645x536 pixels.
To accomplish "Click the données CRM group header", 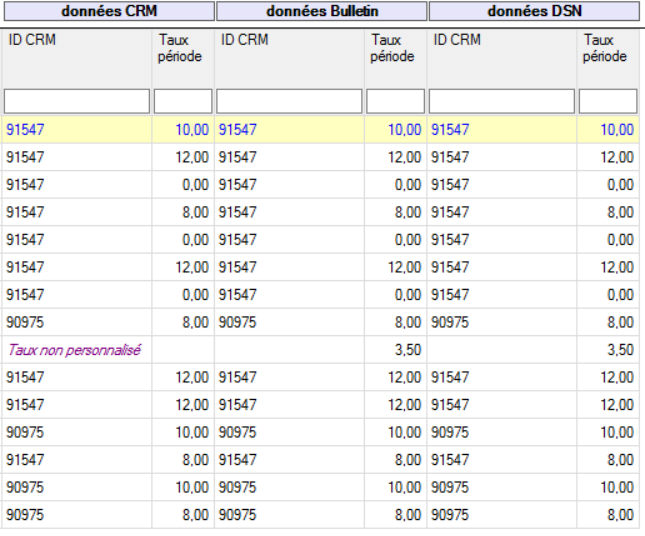I will [x=109, y=11].
